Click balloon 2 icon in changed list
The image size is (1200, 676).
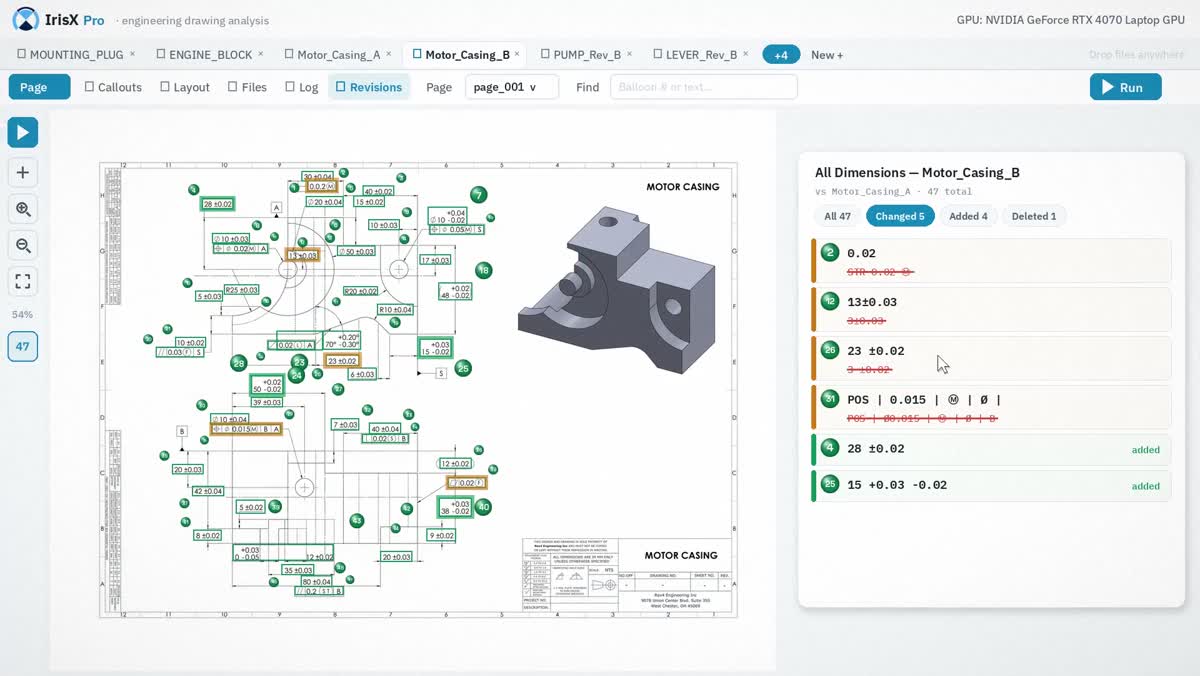coord(829,252)
